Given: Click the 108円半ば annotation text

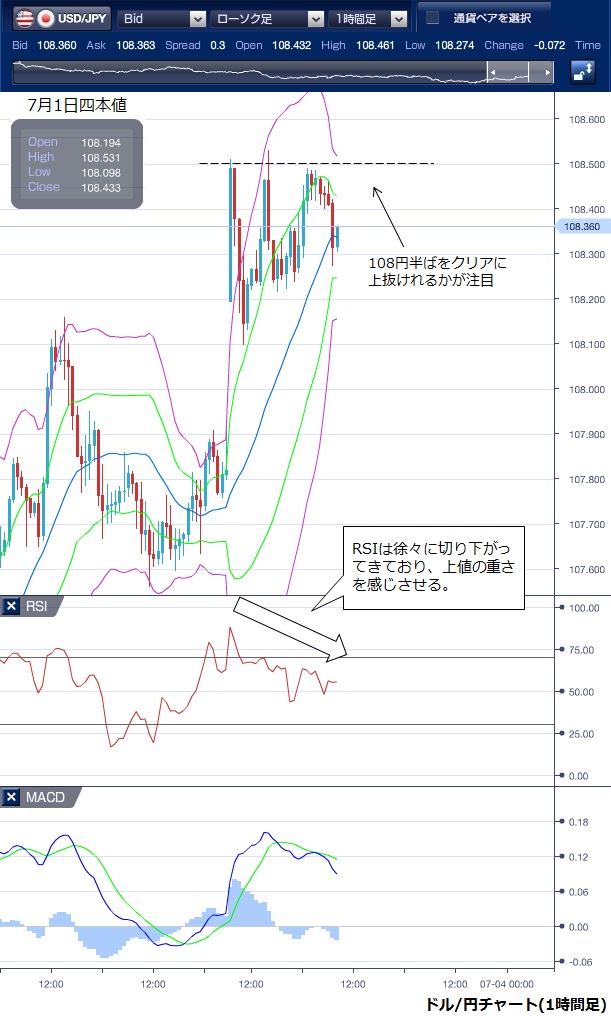Looking at the screenshot, I should 438,272.
